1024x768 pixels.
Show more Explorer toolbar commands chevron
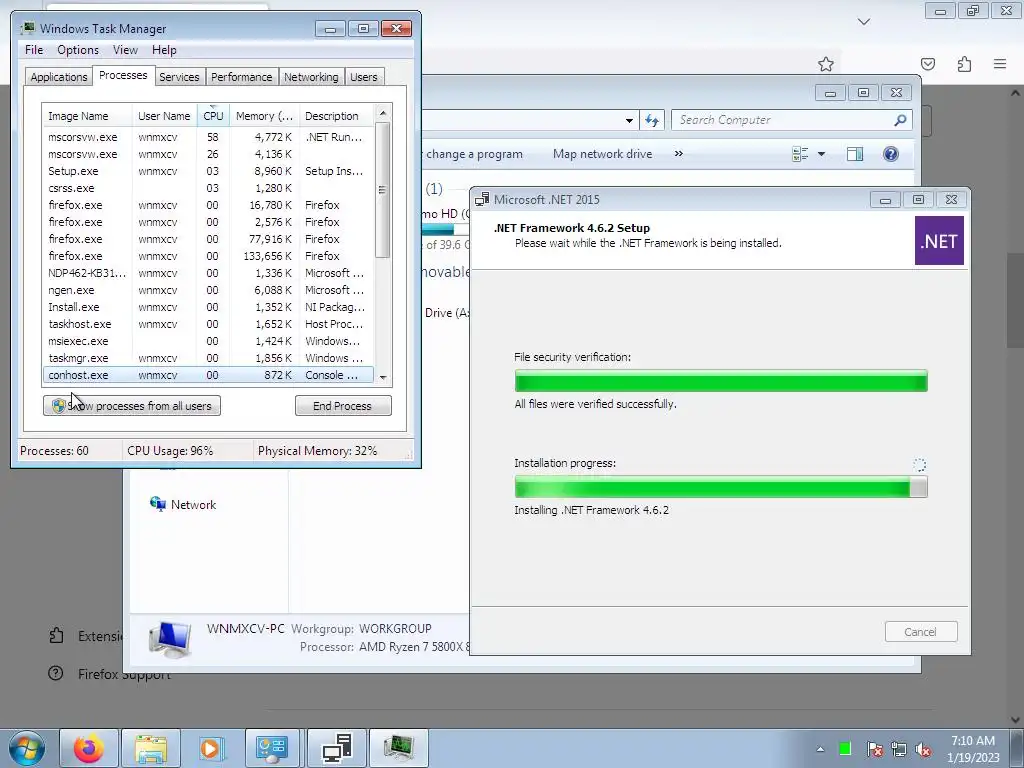pyautogui.click(x=679, y=154)
